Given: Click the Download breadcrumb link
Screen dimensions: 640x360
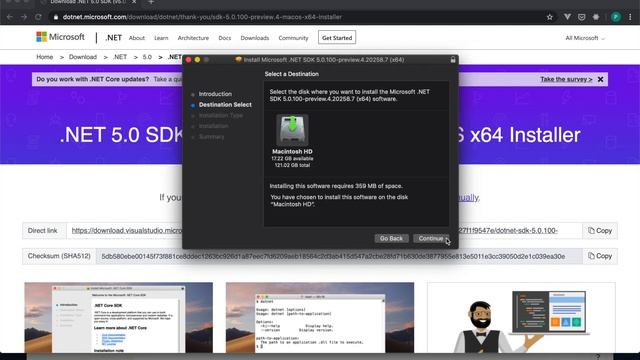Looking at the screenshot, I should [x=83, y=57].
